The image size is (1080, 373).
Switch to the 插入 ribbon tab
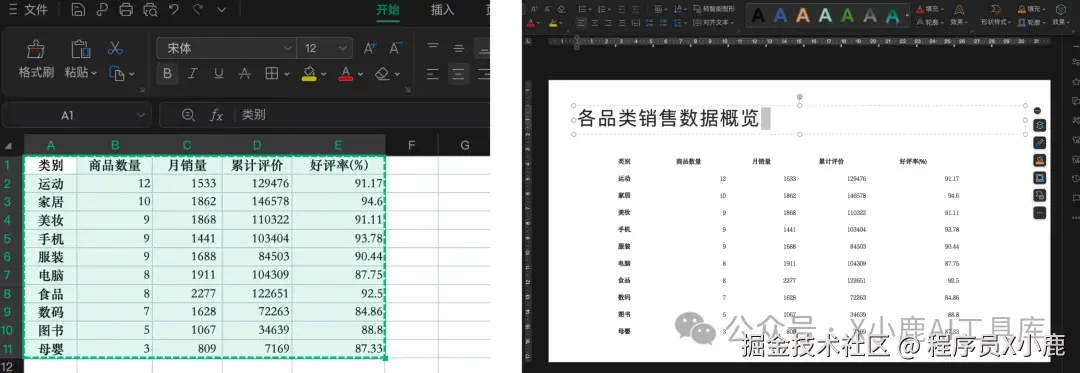click(x=442, y=10)
